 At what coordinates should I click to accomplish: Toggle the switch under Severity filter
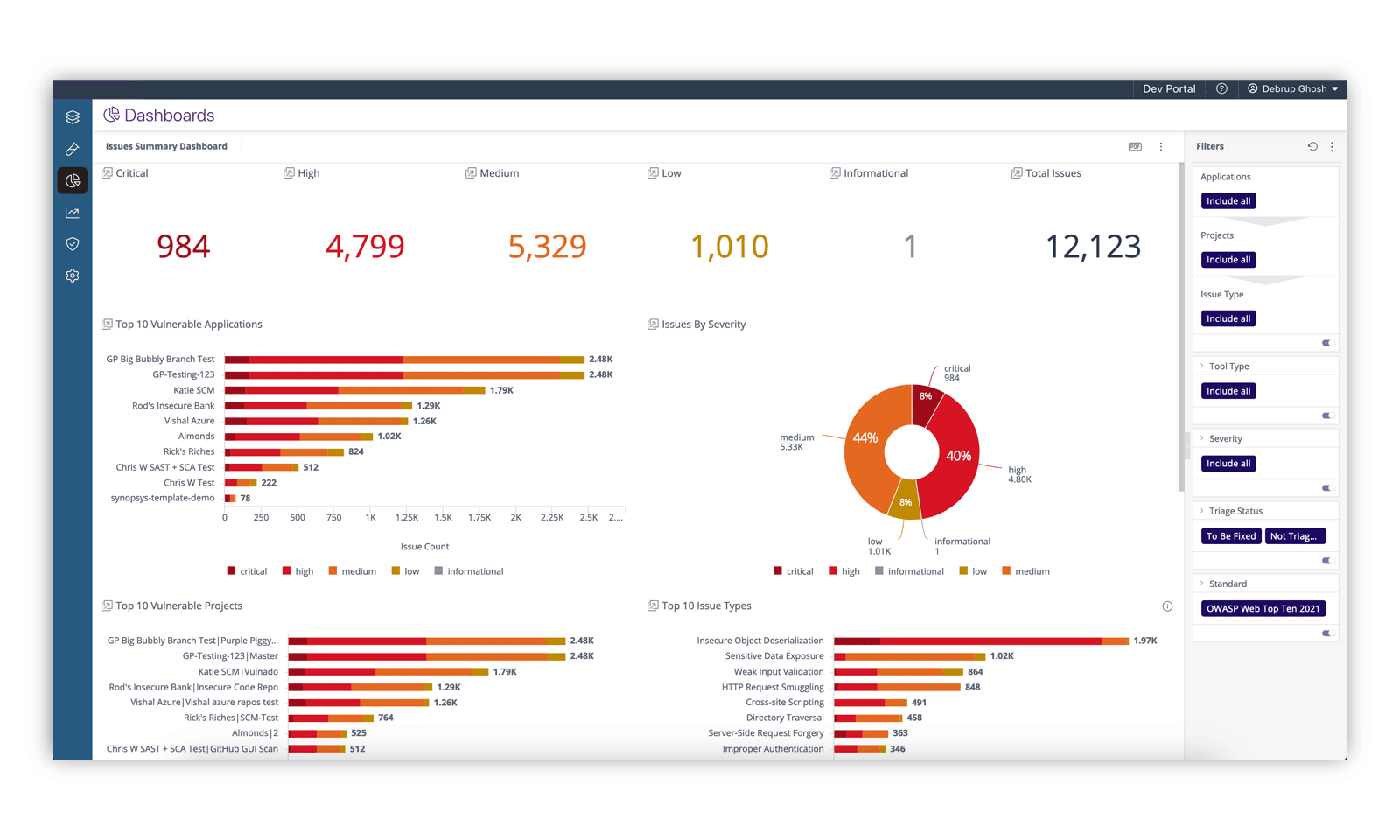tap(1326, 488)
